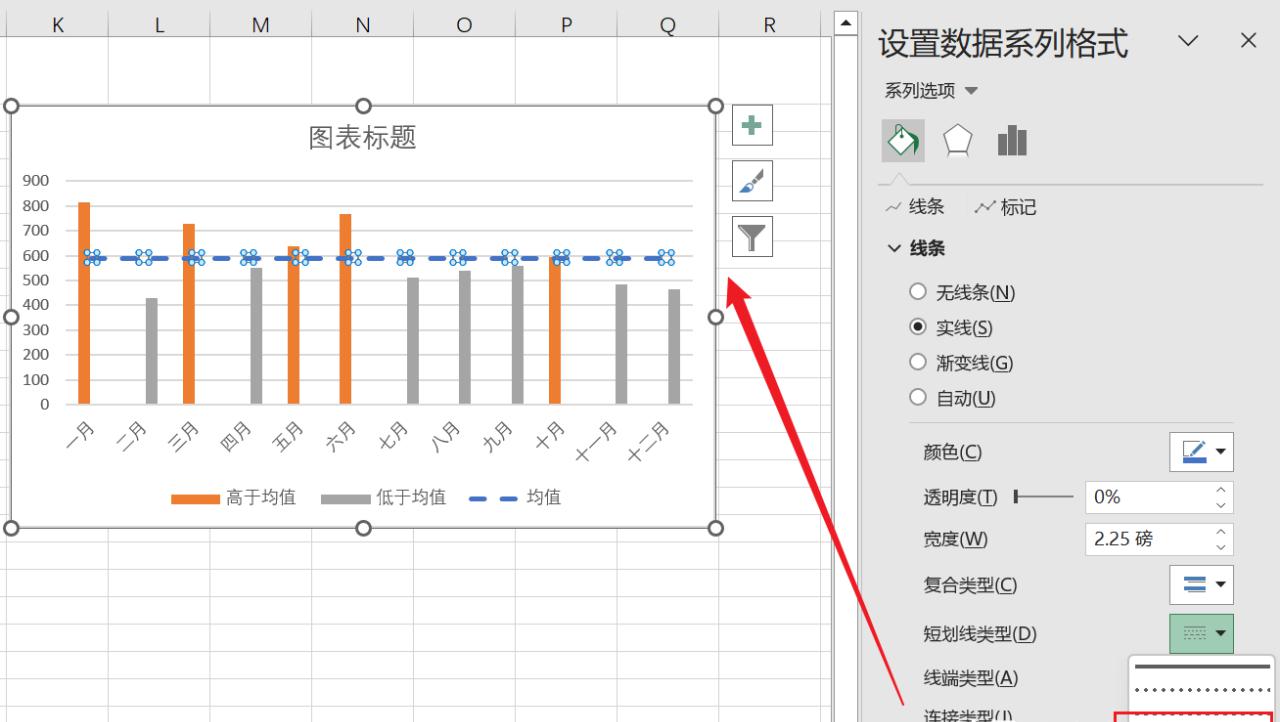The width and height of the screenshot is (1280, 722).
Task: Click the 900 value axis label
Action: tap(35, 181)
